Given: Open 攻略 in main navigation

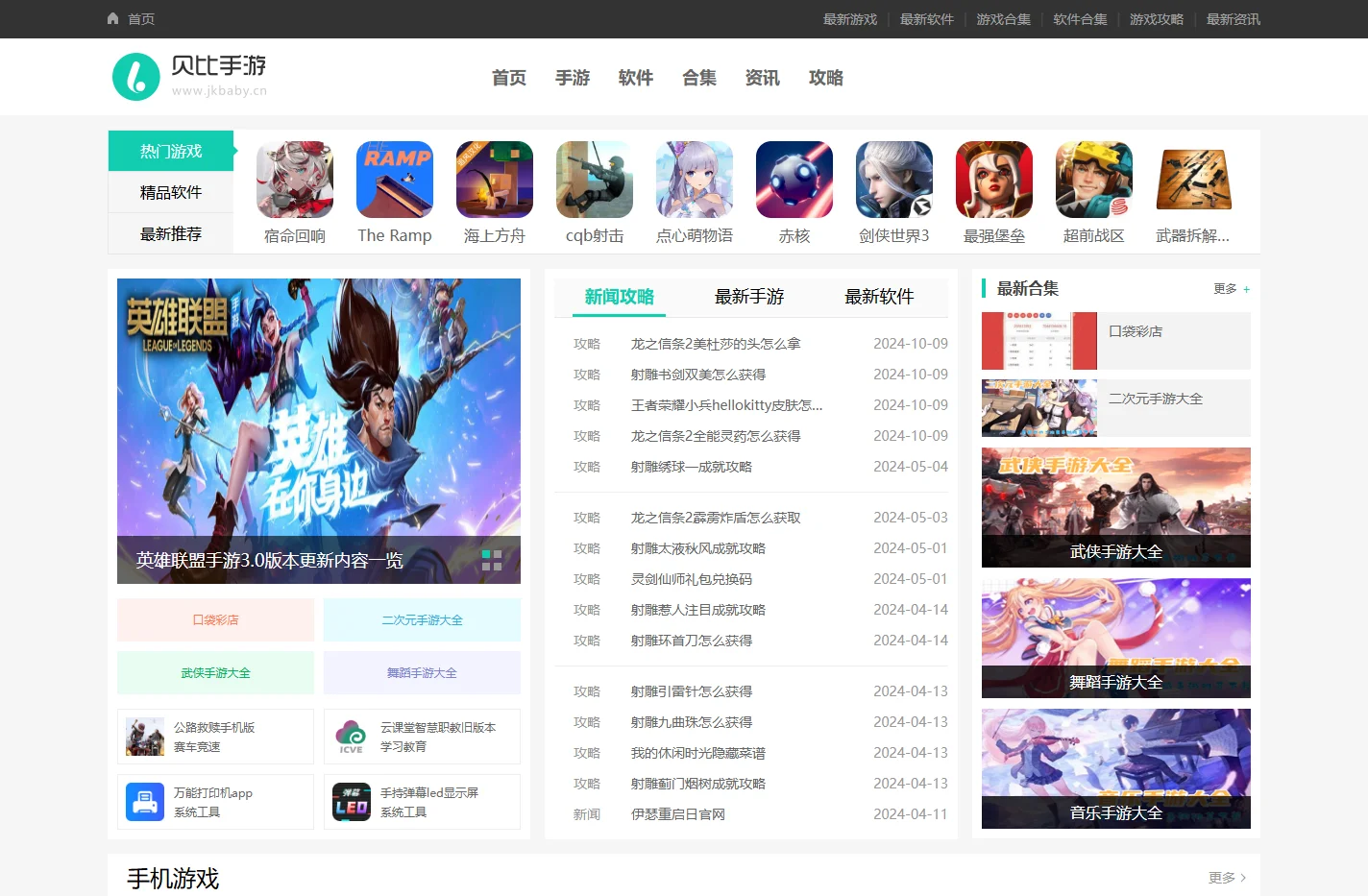Looking at the screenshot, I should tap(826, 78).
